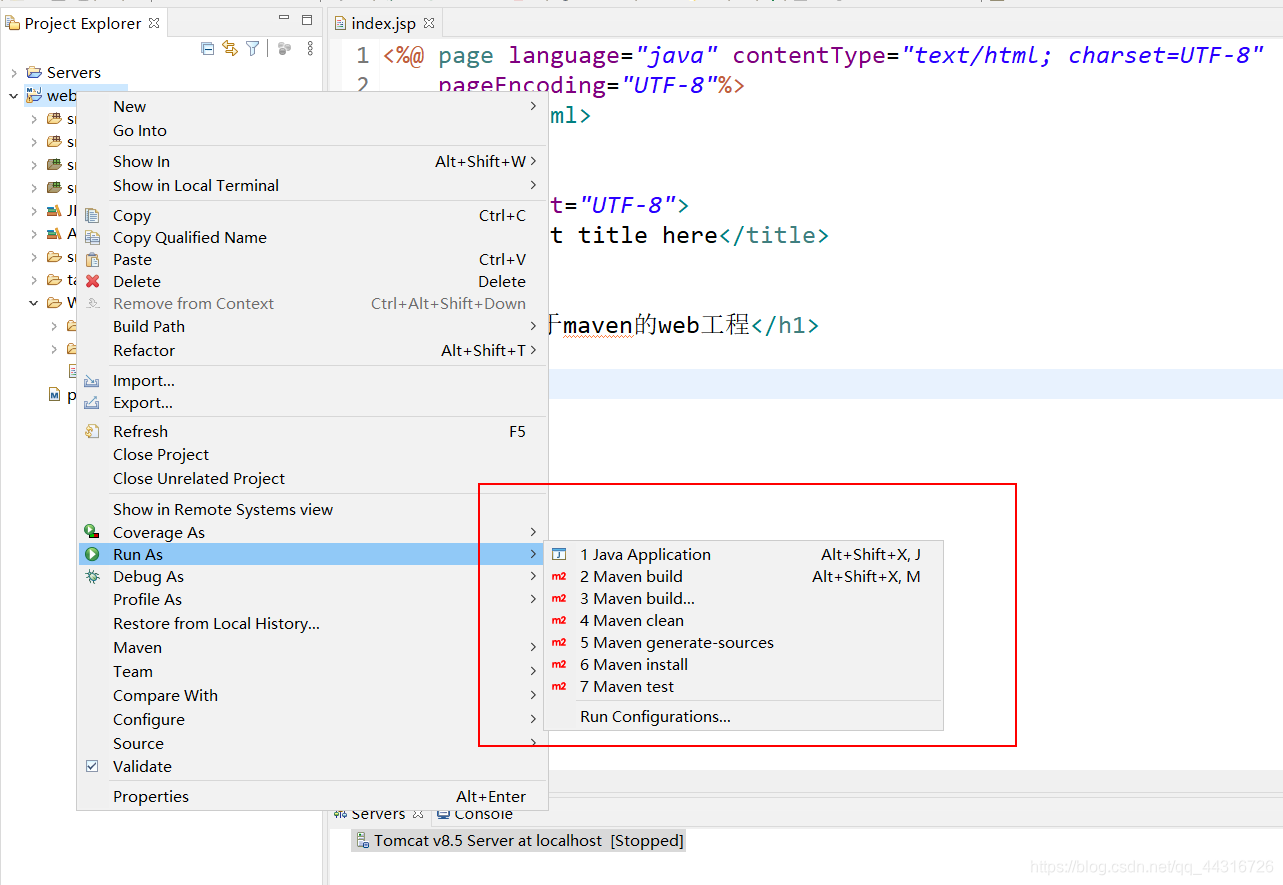The height and width of the screenshot is (885, 1283).
Task: Open the Maven submenu
Action: tap(312, 648)
